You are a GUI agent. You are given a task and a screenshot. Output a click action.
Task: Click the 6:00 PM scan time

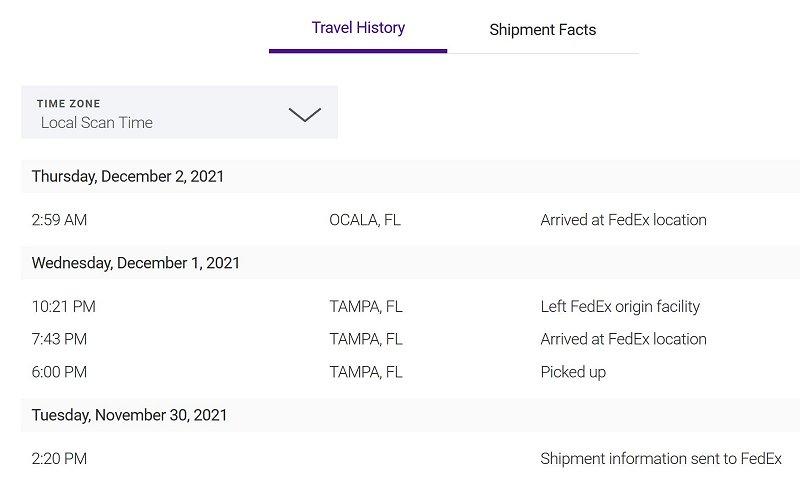coord(59,372)
